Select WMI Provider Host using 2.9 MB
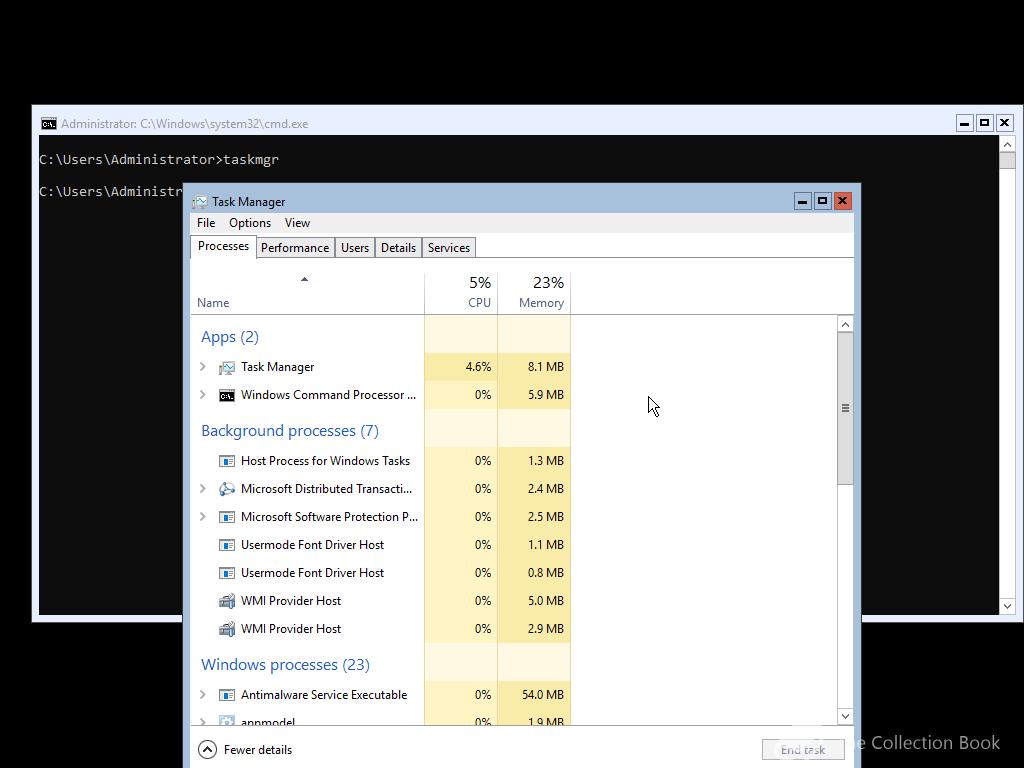 381,630
